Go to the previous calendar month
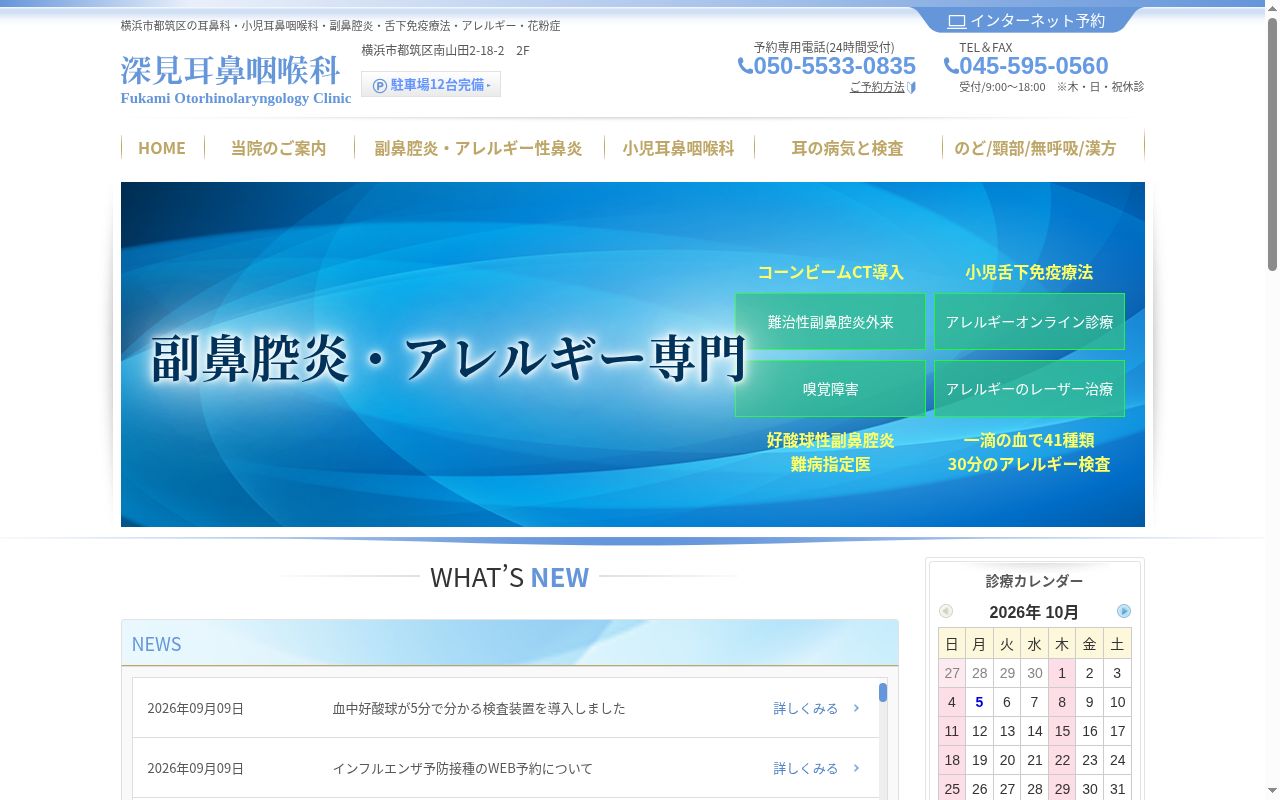Viewport: 1280px width, 800px height. coord(946,611)
